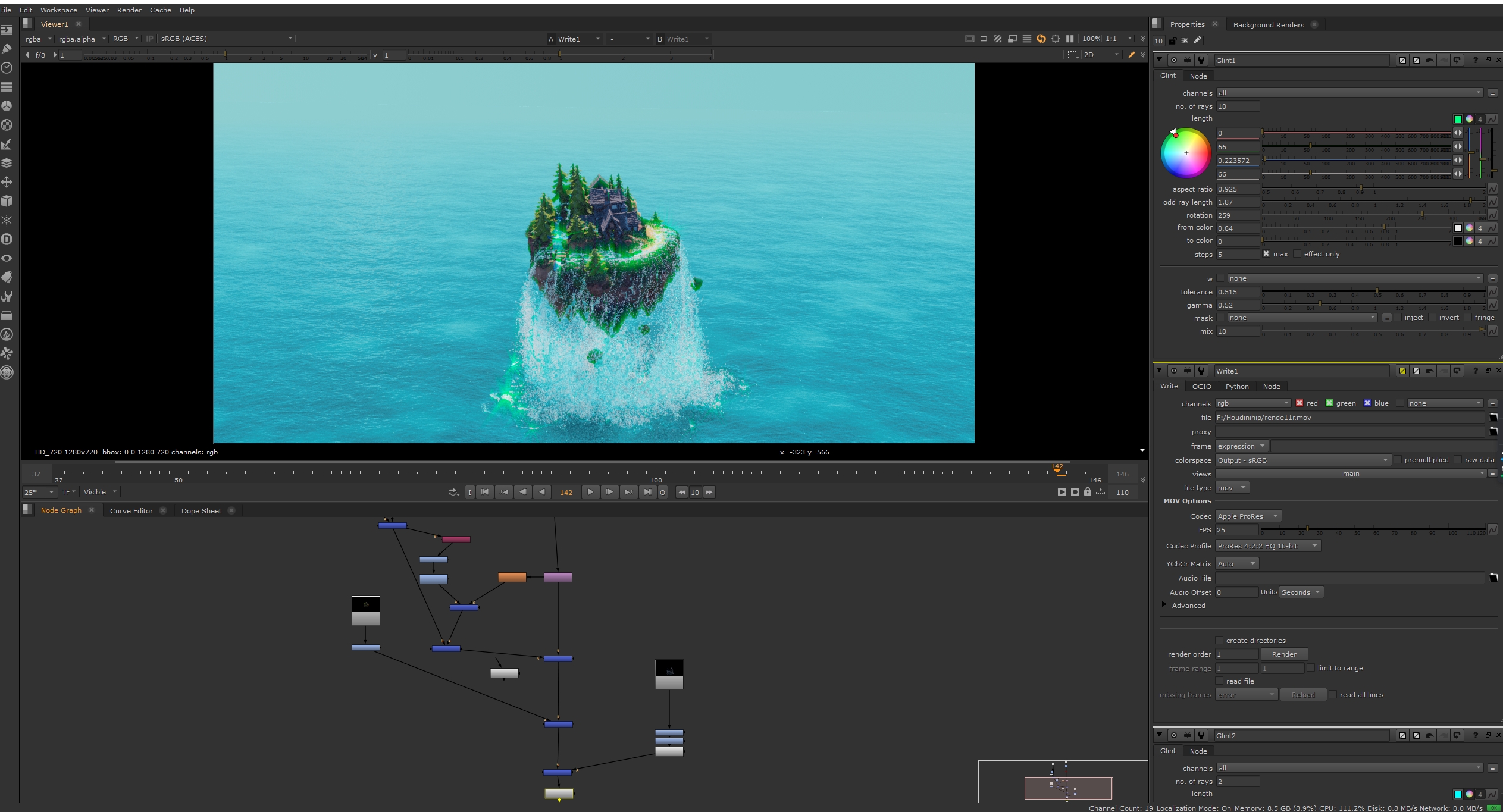Enable the create directories checkbox in Write1
Image resolution: width=1503 pixels, height=812 pixels.
point(1219,640)
